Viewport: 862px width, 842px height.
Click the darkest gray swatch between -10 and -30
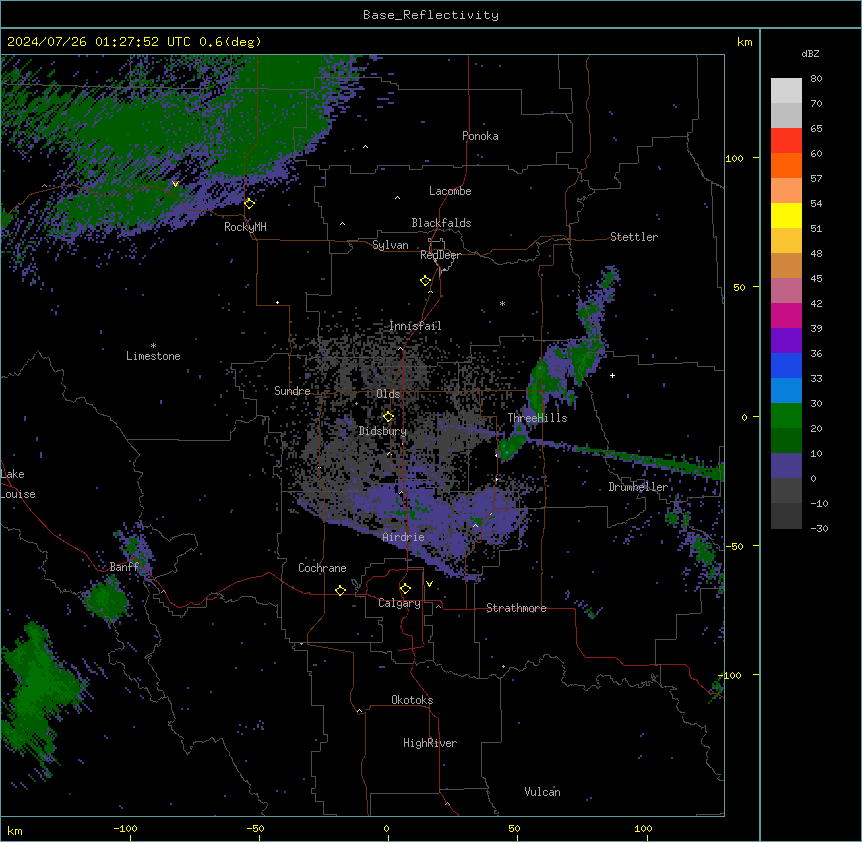[x=786, y=516]
